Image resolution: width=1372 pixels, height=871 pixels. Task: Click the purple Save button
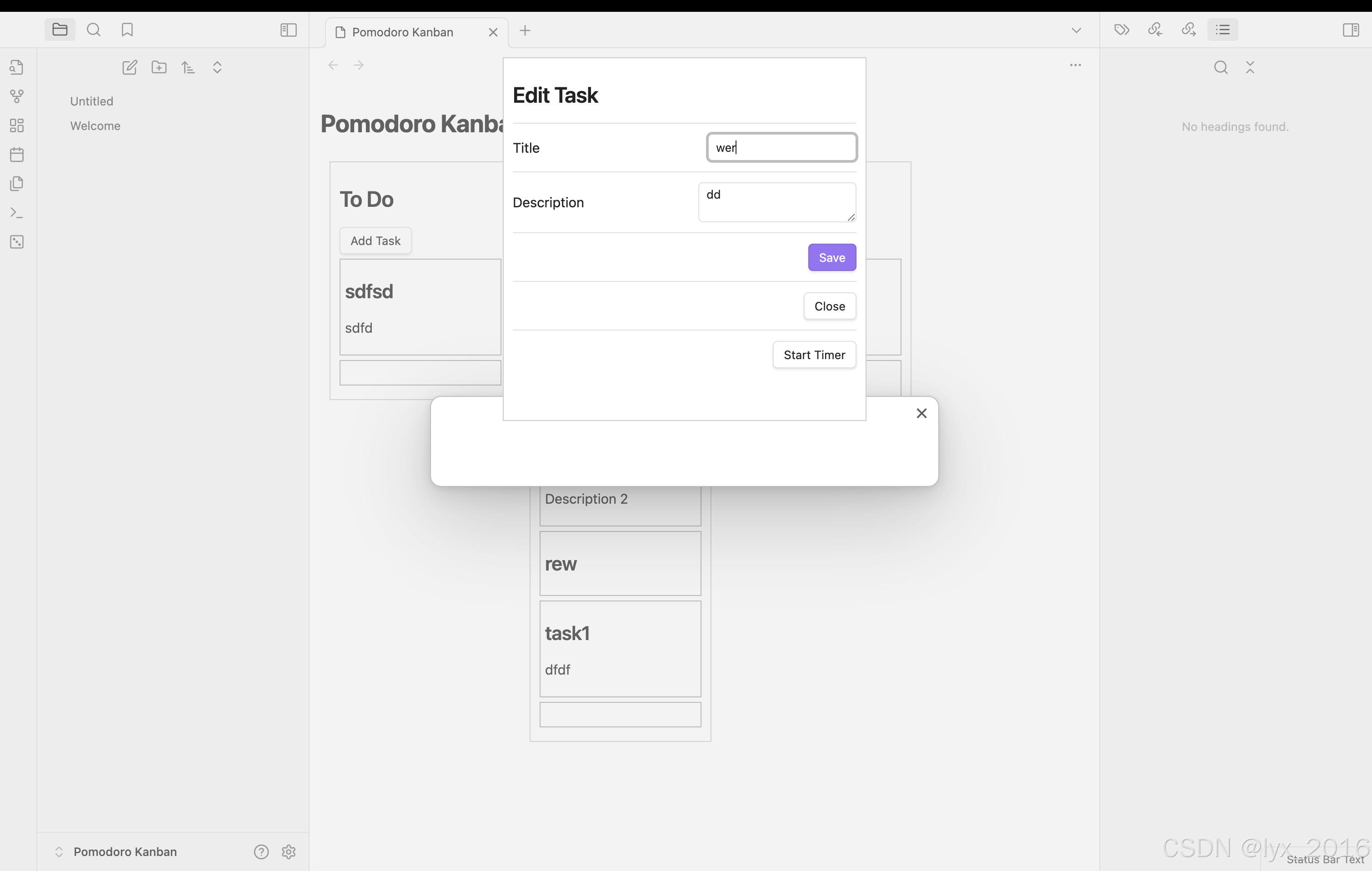point(831,257)
